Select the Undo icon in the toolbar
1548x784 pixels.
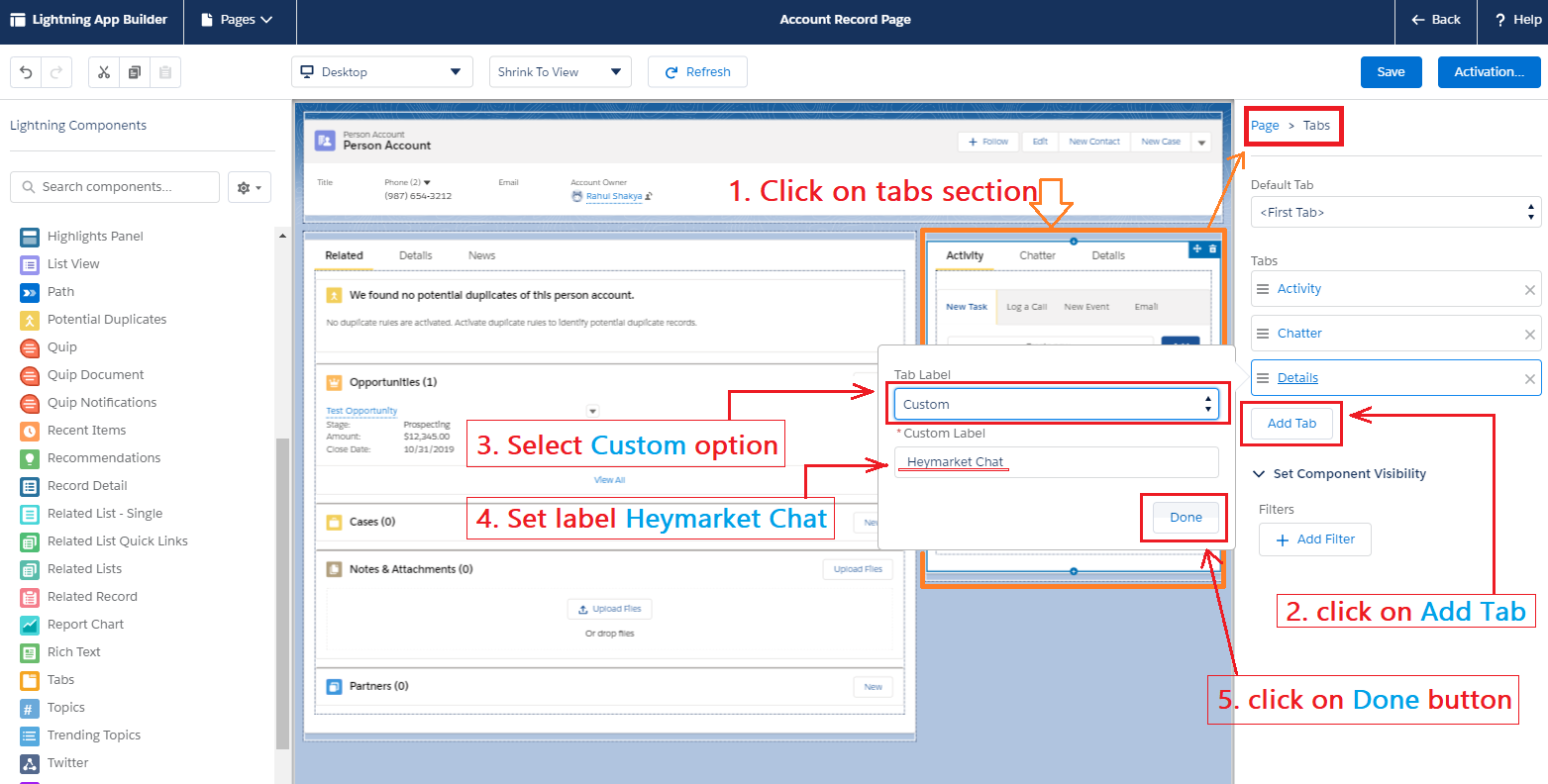25,71
